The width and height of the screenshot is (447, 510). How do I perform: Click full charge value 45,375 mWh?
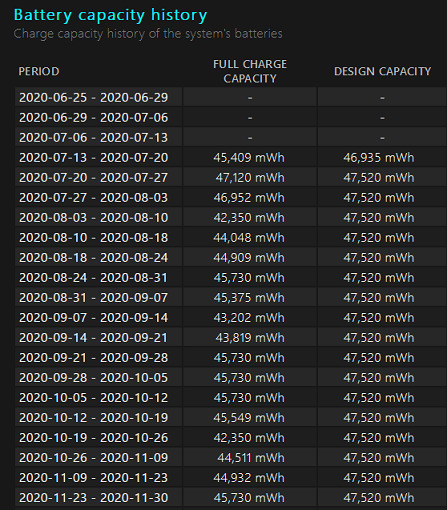click(x=249, y=298)
